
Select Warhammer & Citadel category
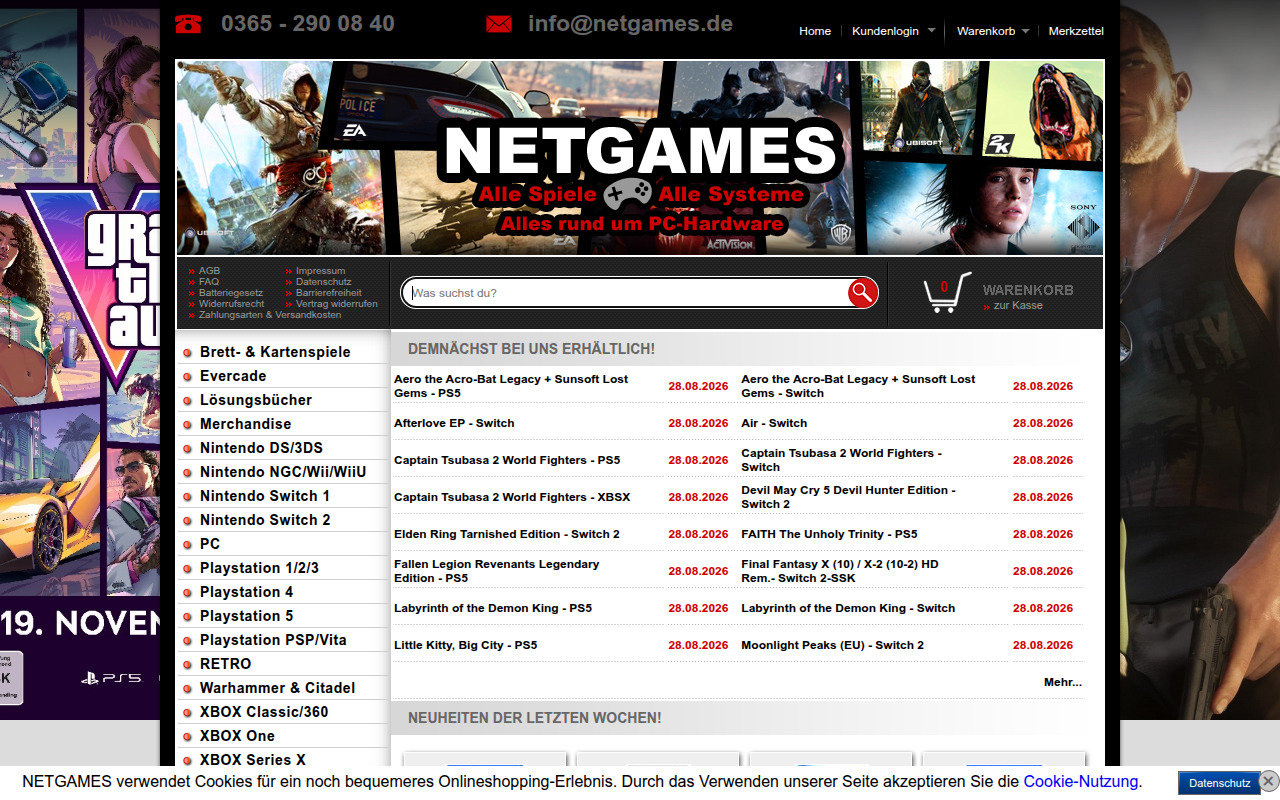pos(278,688)
